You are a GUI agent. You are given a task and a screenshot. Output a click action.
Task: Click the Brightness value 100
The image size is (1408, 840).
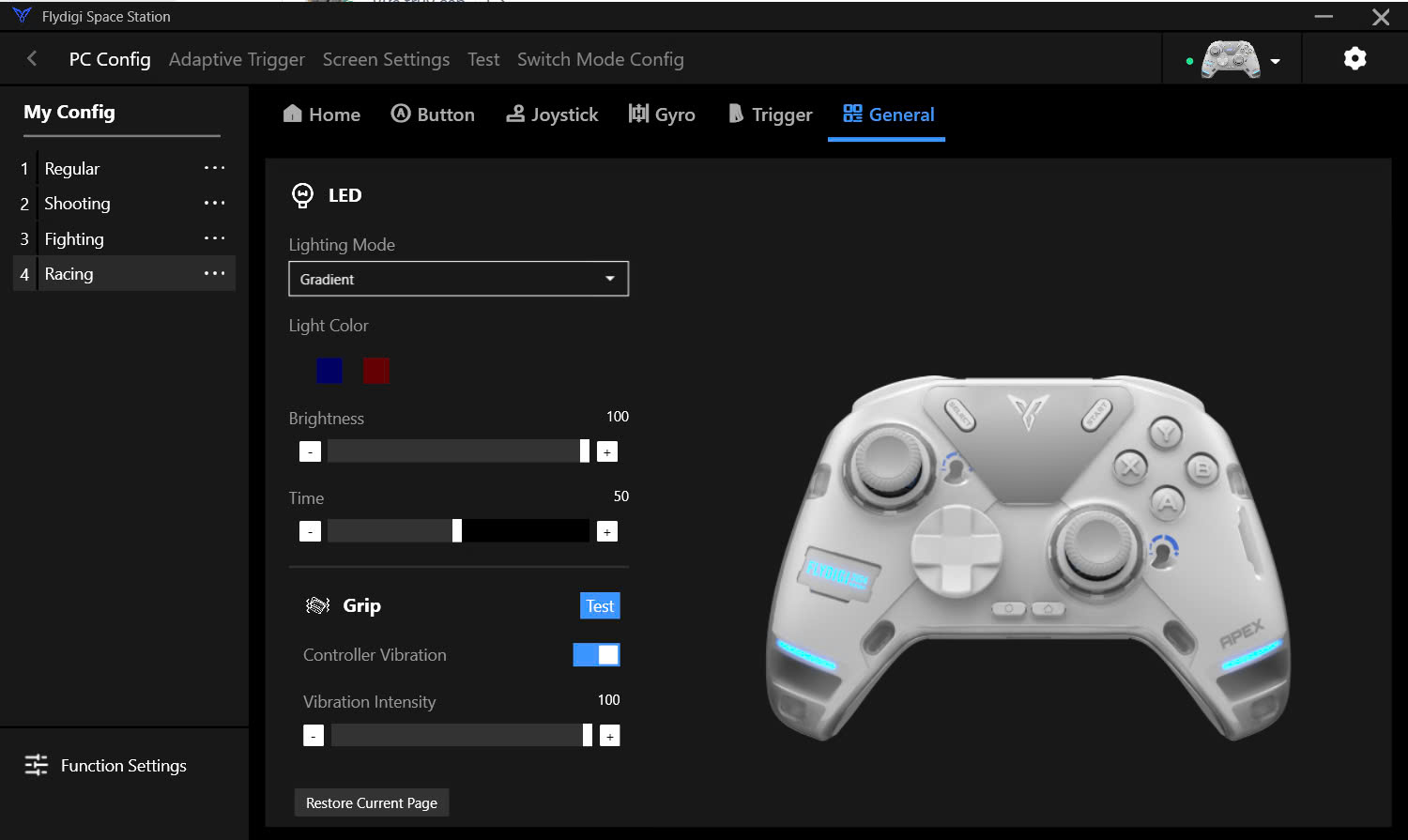[618, 416]
